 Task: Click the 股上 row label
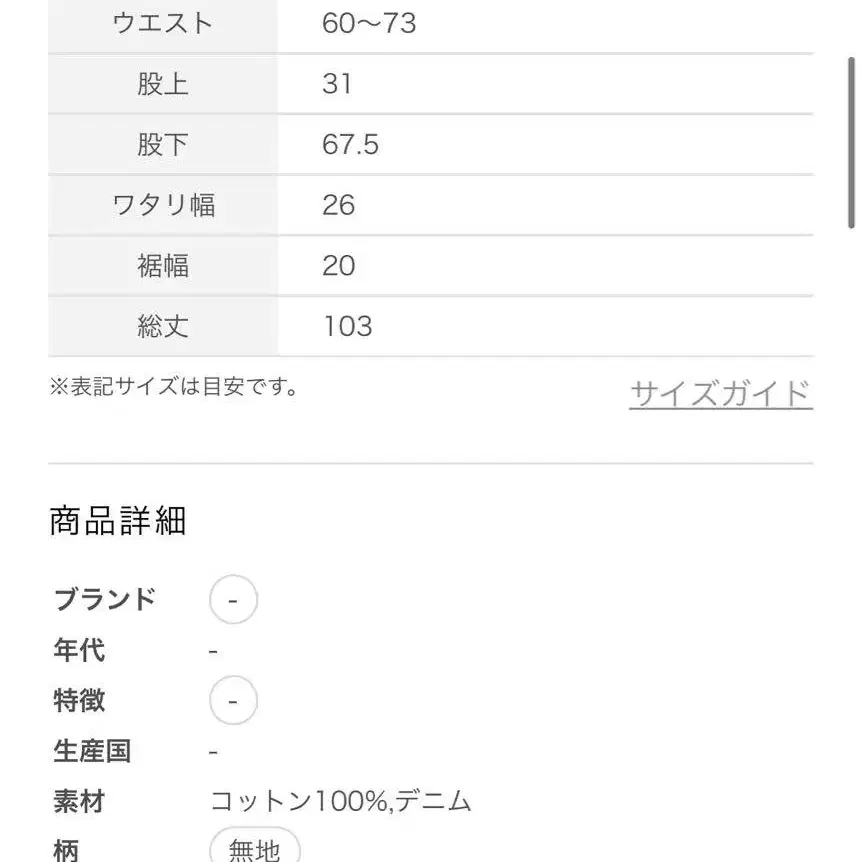(163, 84)
